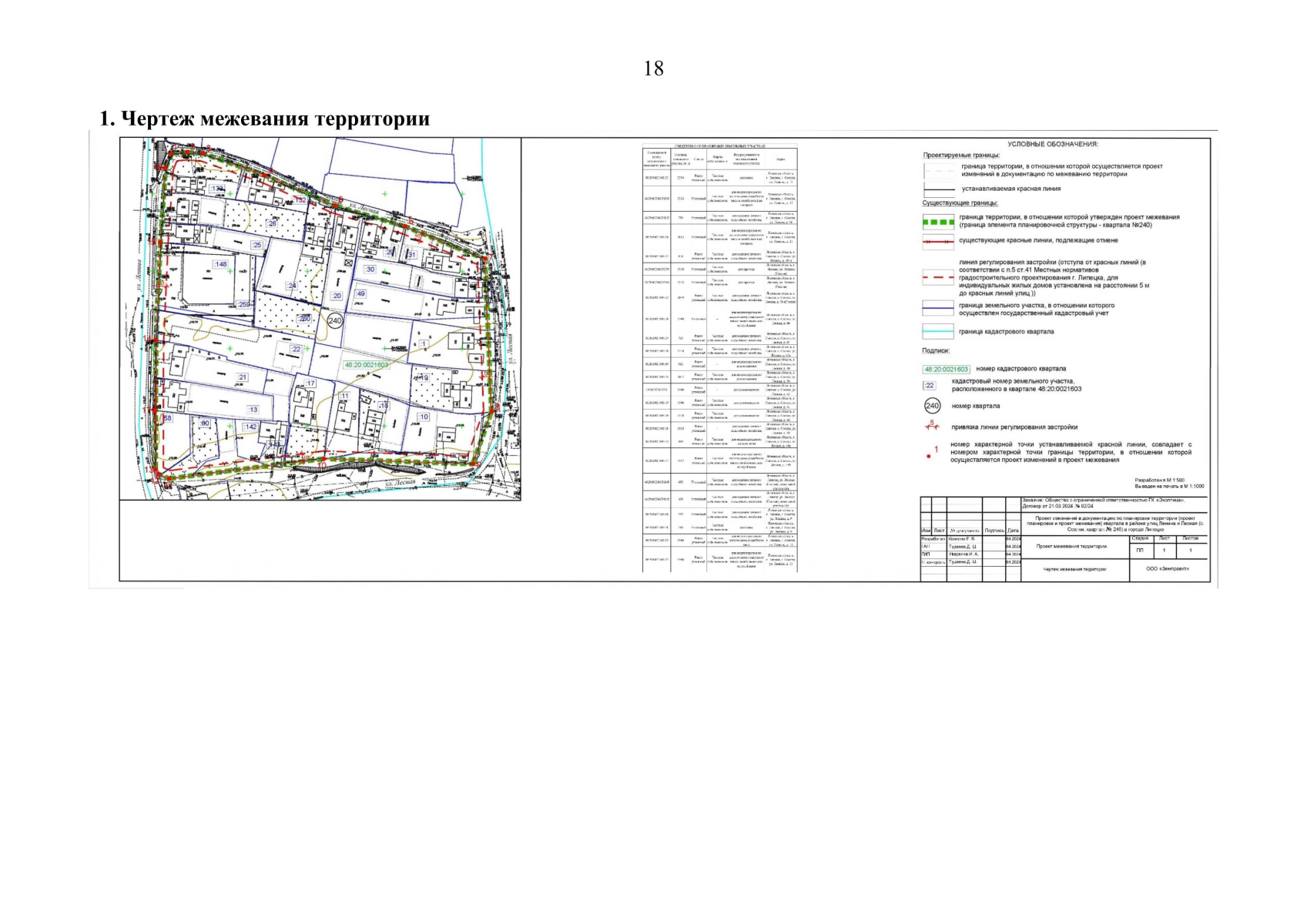Click the 'УСЛОВНЫЕ ОБОЗНАЧЕНИЯ' legend title

(1052, 145)
